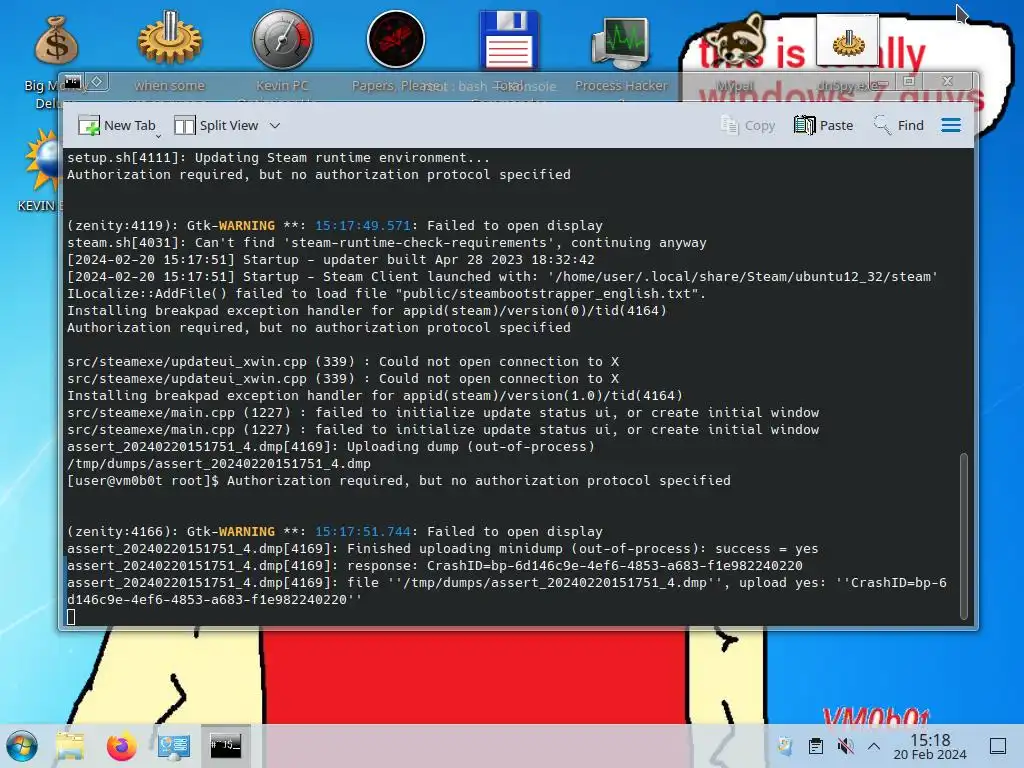1024x768 pixels.
Task: Click the terminal cursor on the empty last line
Action: point(71,617)
